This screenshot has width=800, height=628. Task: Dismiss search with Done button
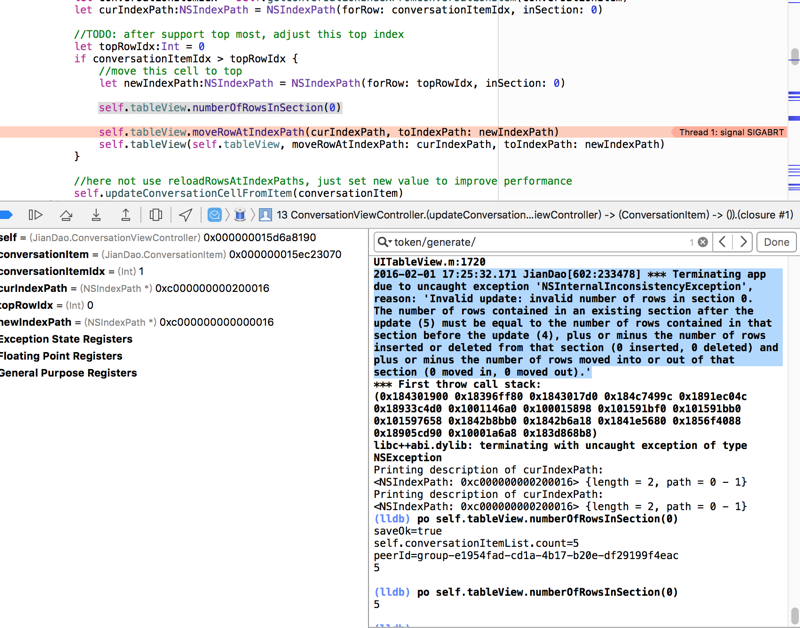point(776,242)
